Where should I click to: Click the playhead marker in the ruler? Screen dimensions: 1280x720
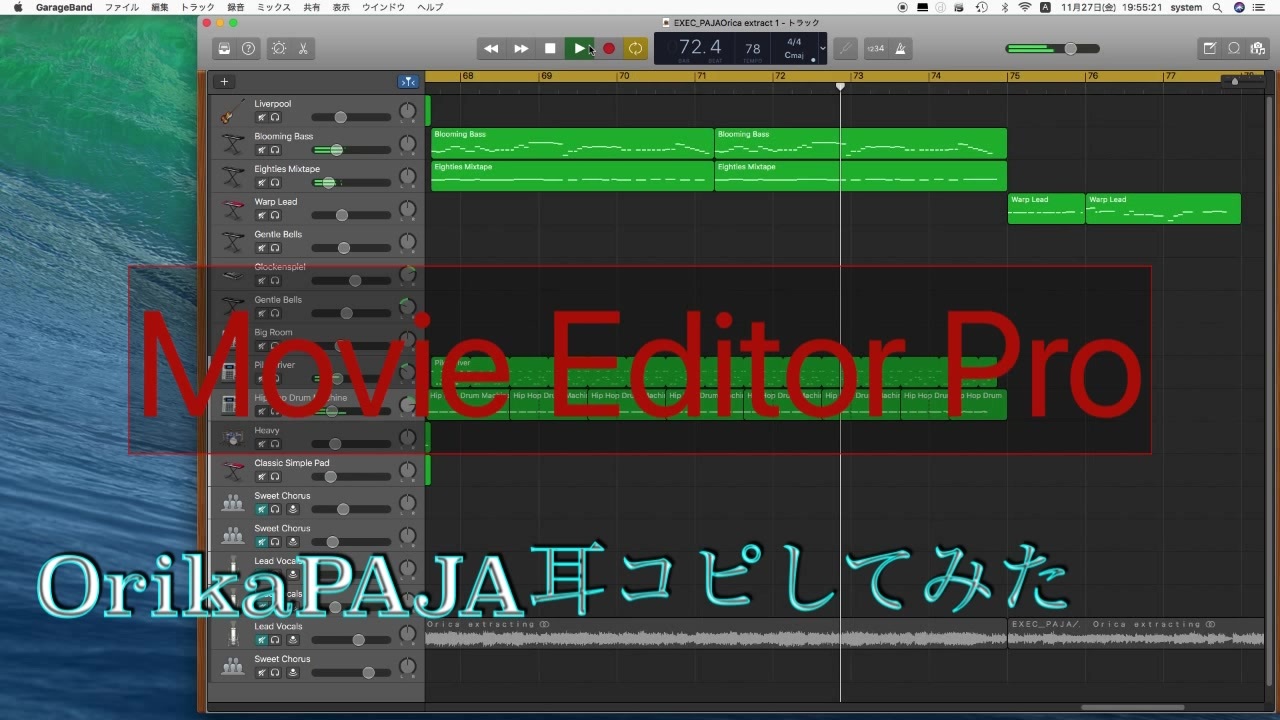840,86
